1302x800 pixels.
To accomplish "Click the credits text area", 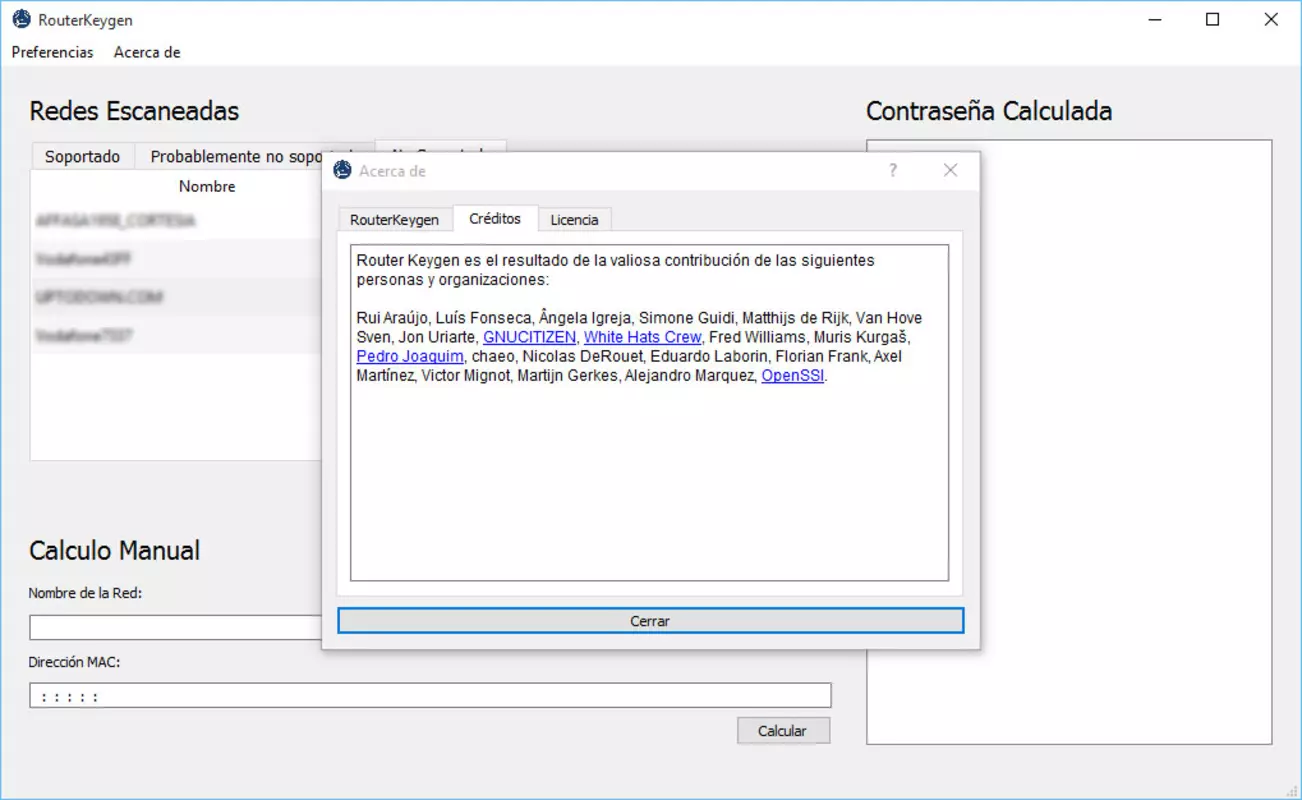I will click(649, 412).
